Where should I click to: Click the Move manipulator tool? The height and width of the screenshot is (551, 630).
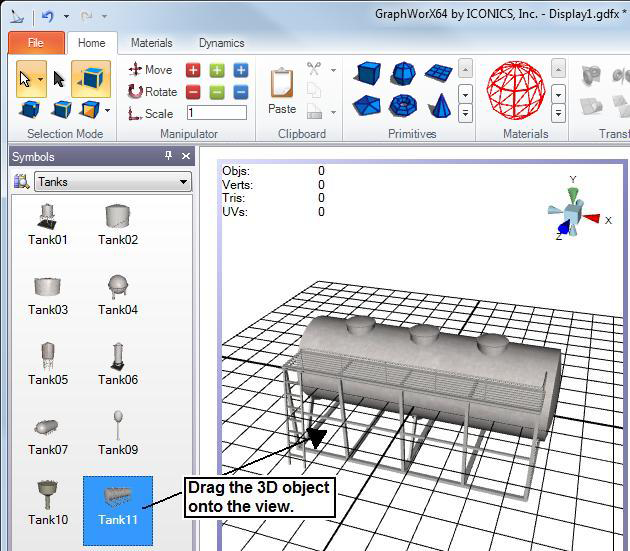click(149, 70)
